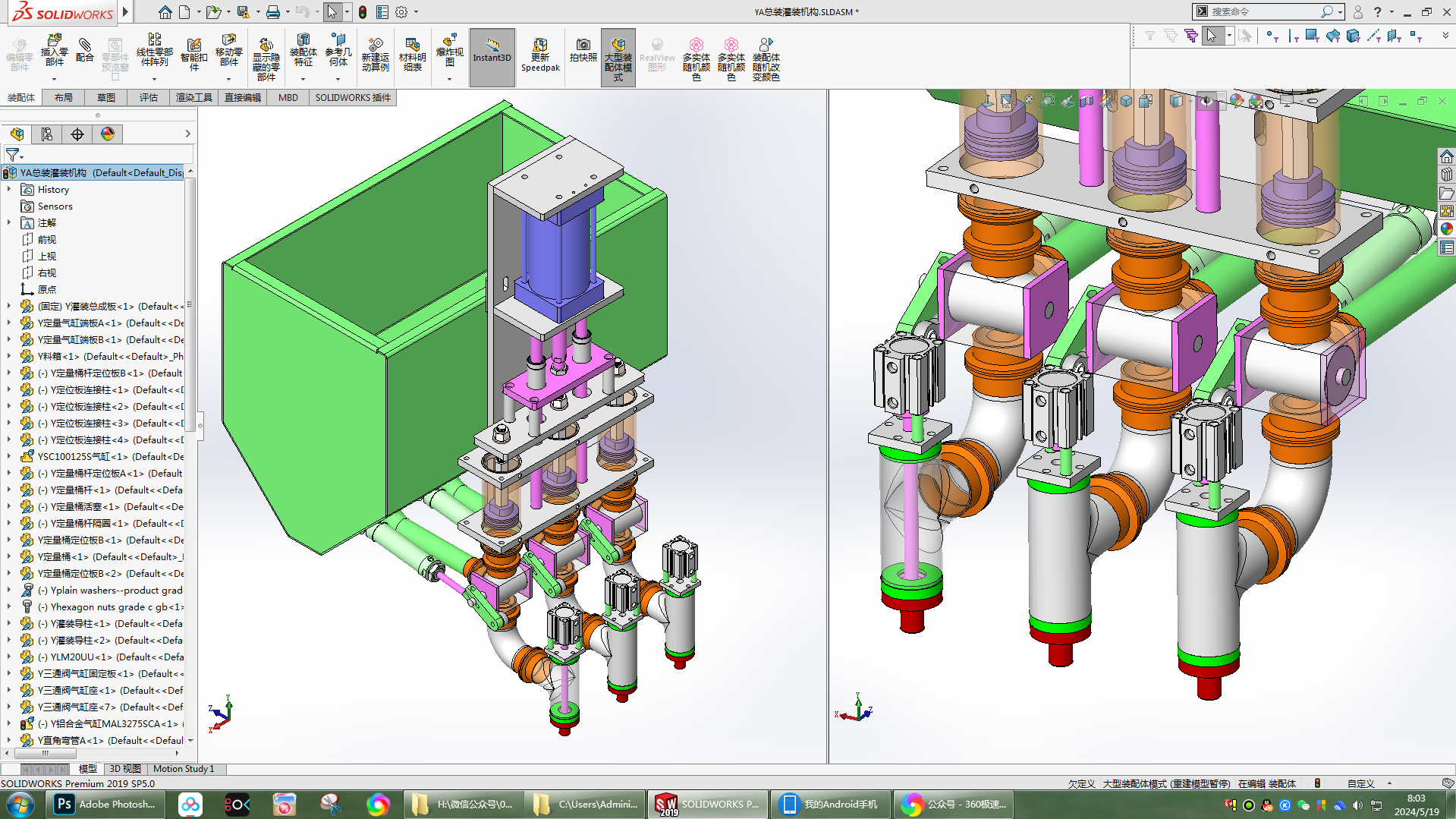Select the 线性零部件阵列 linear pattern tool

coord(154,50)
